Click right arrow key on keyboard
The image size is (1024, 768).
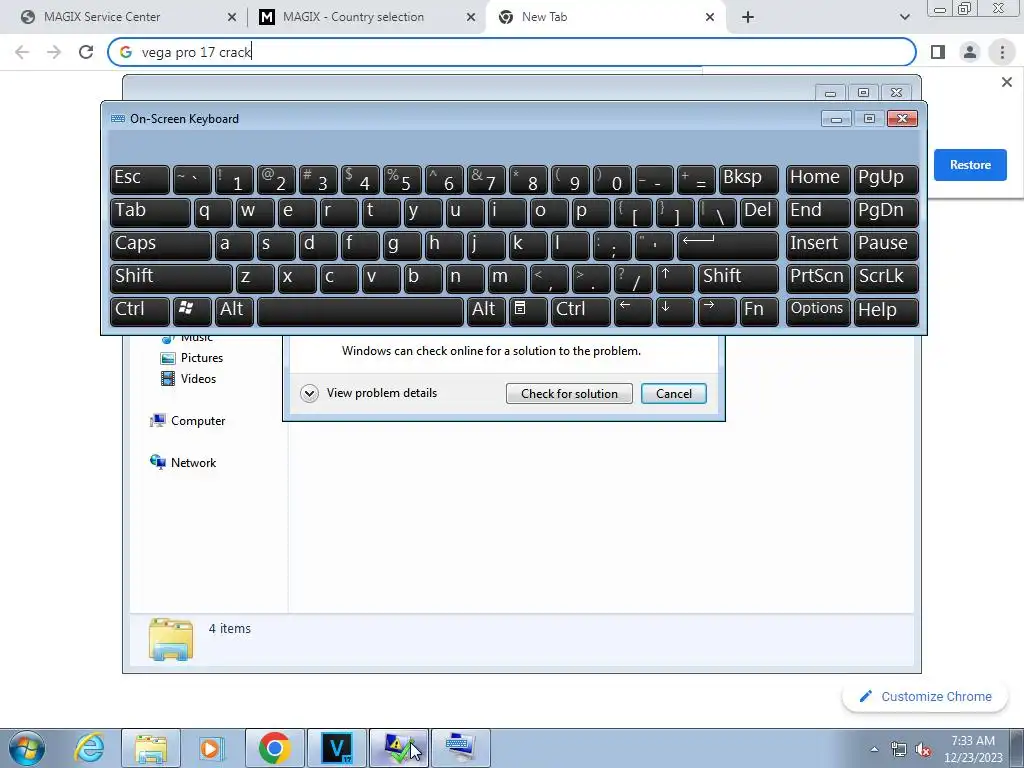coord(716,312)
